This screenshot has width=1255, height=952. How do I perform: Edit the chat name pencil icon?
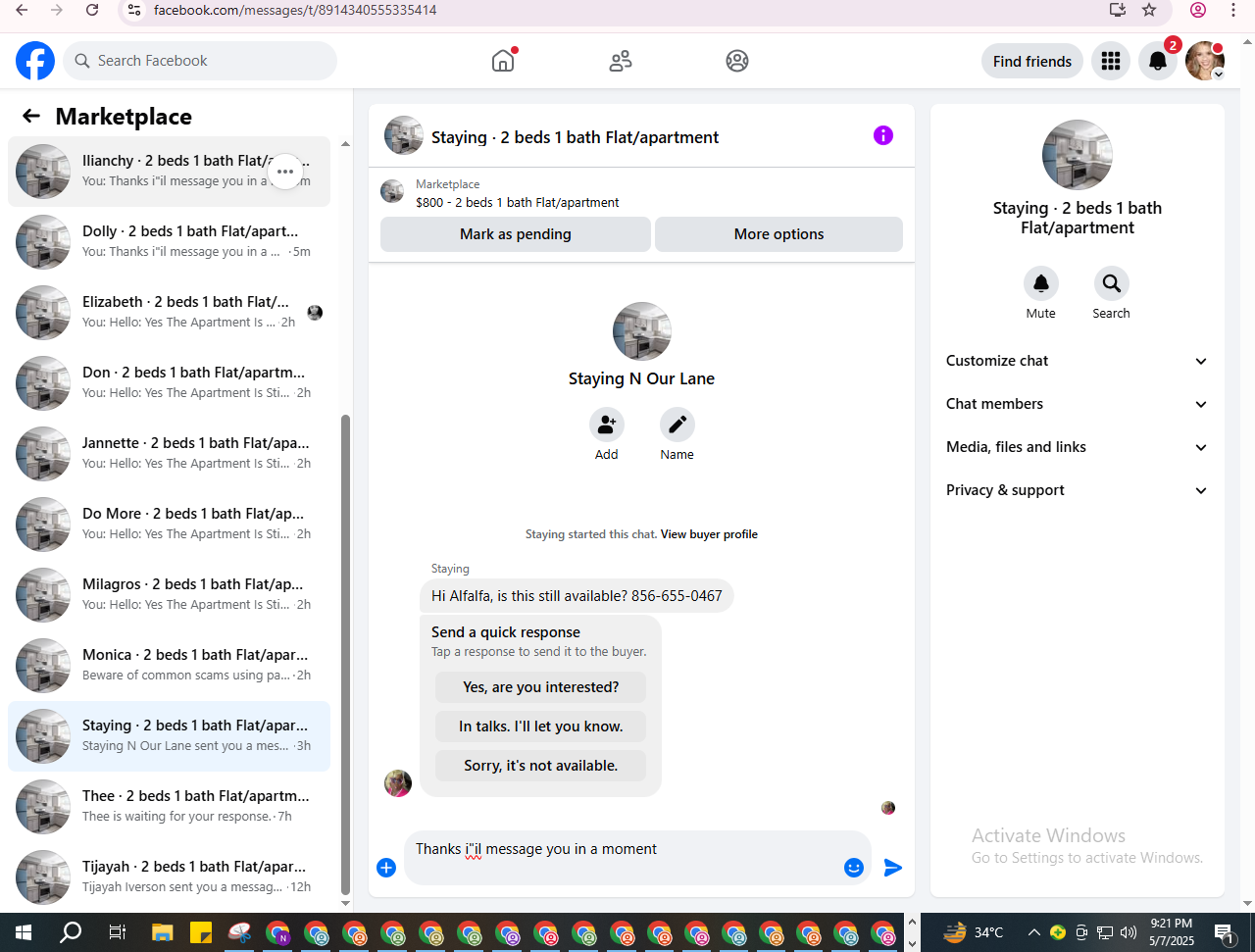point(678,425)
